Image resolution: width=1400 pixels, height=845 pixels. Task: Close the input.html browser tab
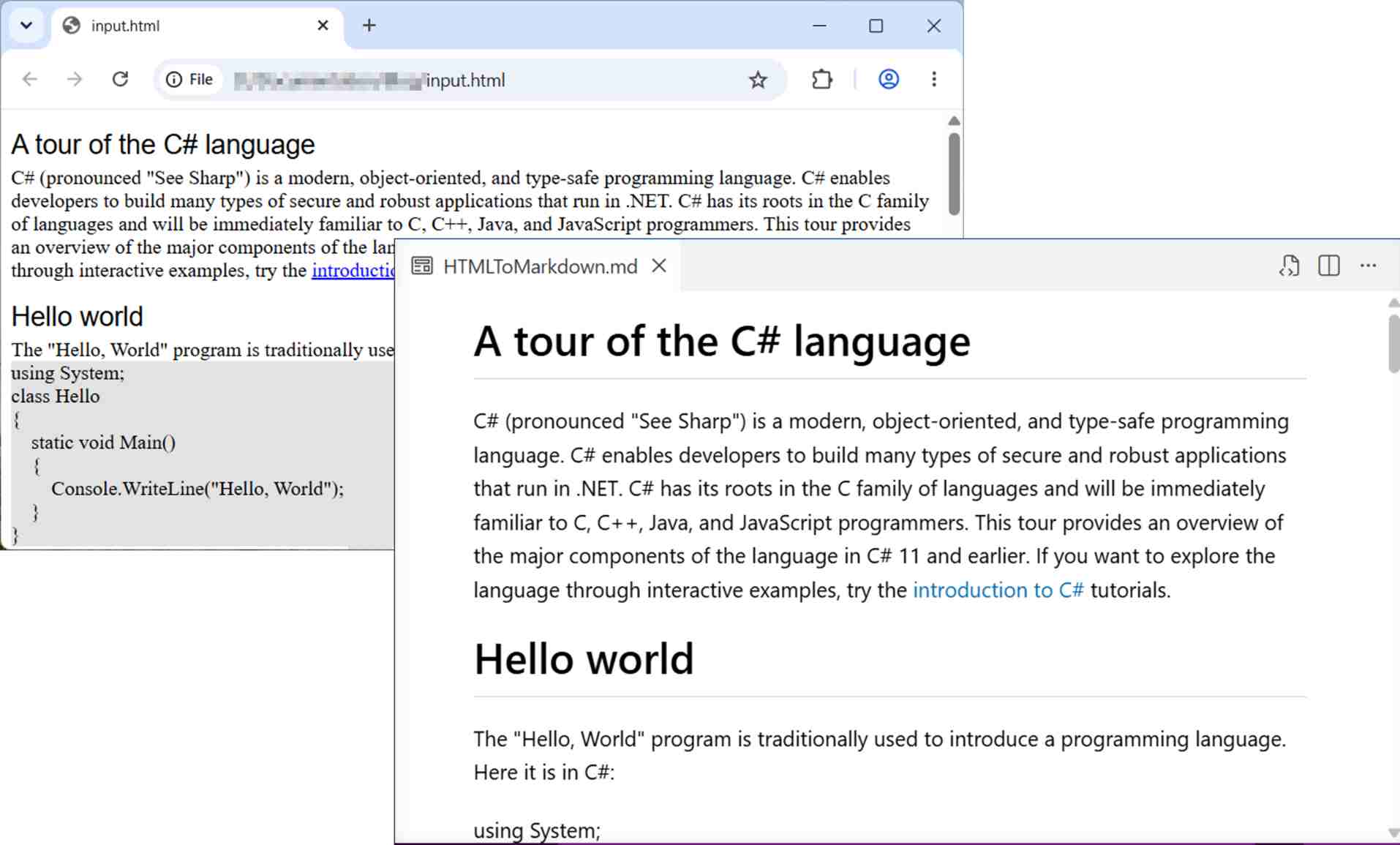tap(323, 26)
